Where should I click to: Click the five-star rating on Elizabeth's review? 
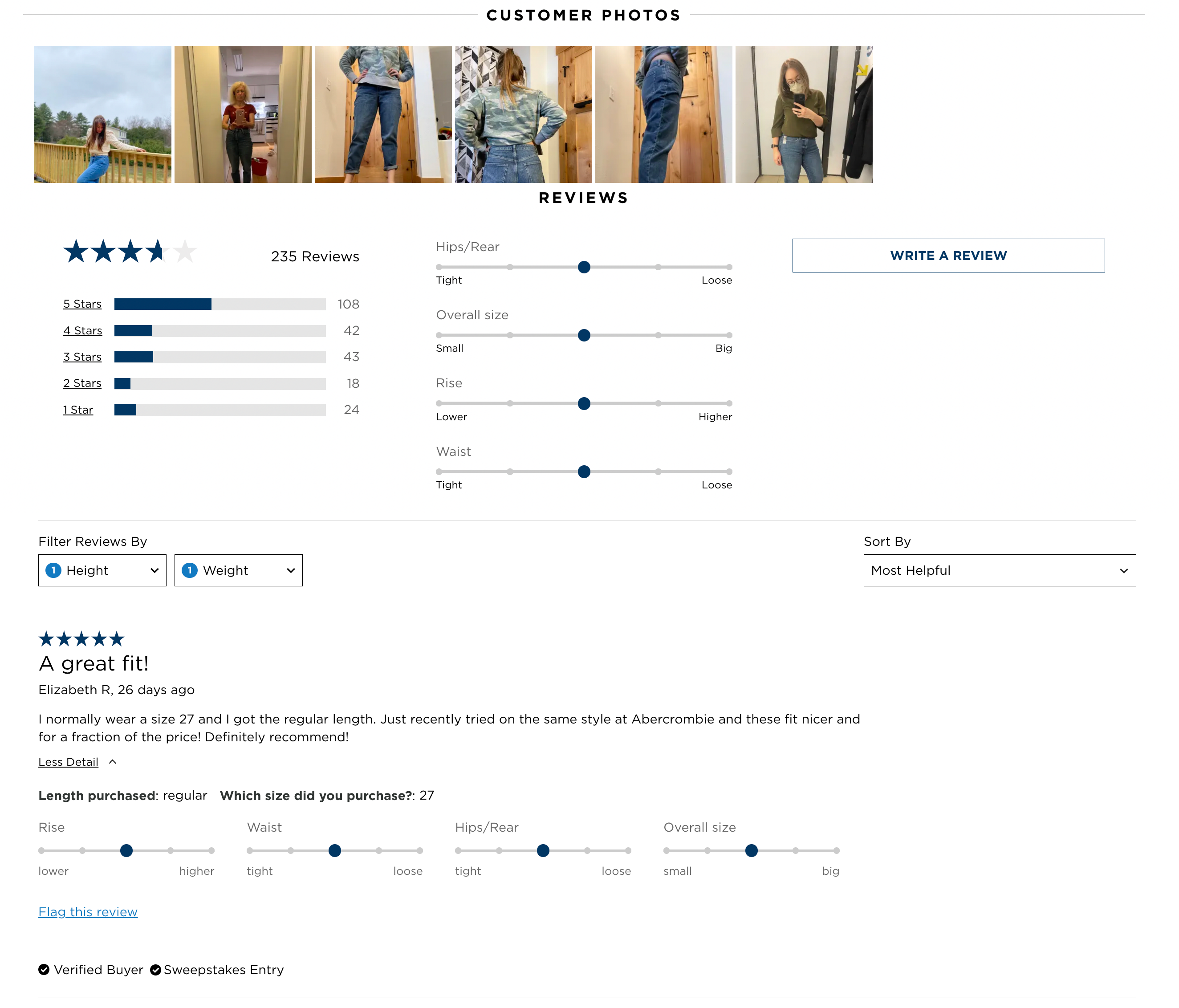point(81,639)
